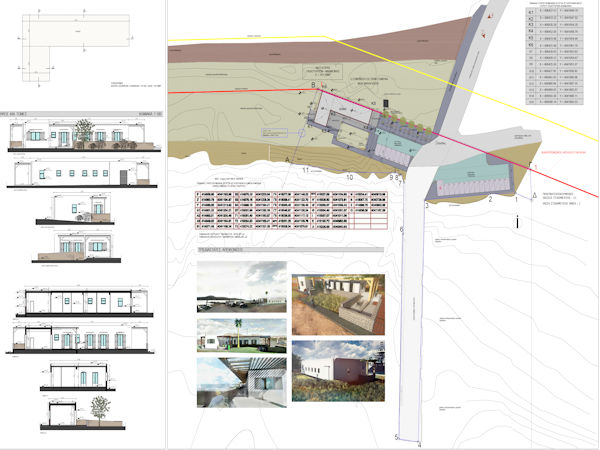
Task: Click row "K1" in the grey coordinates table
Action: (555, 12)
